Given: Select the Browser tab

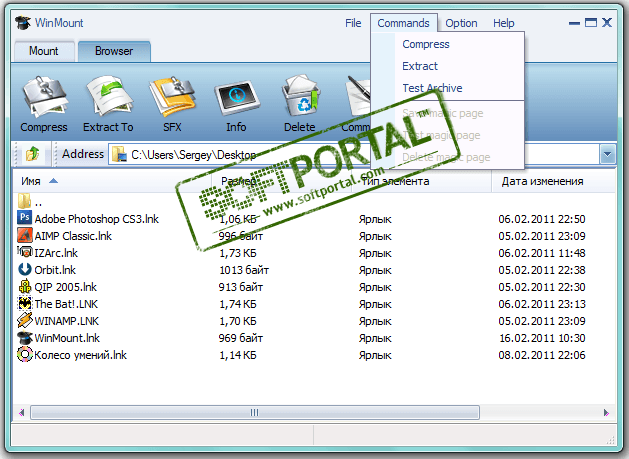Looking at the screenshot, I should [x=114, y=51].
